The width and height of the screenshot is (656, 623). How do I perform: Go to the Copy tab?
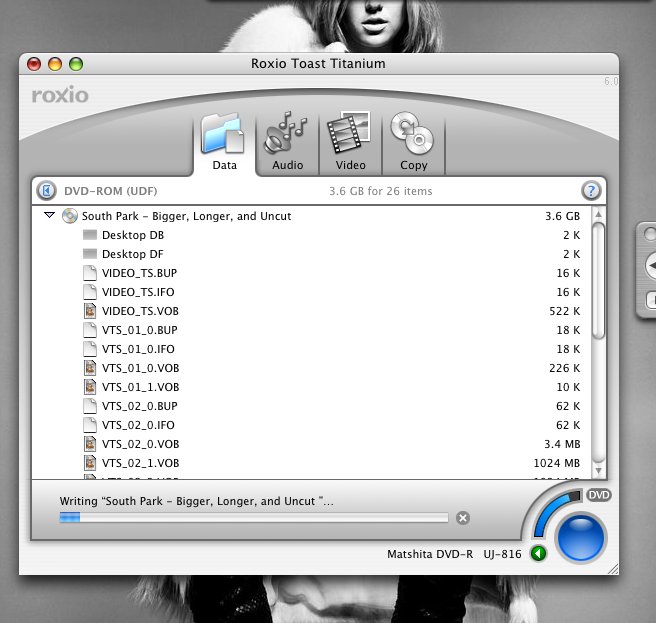point(413,143)
